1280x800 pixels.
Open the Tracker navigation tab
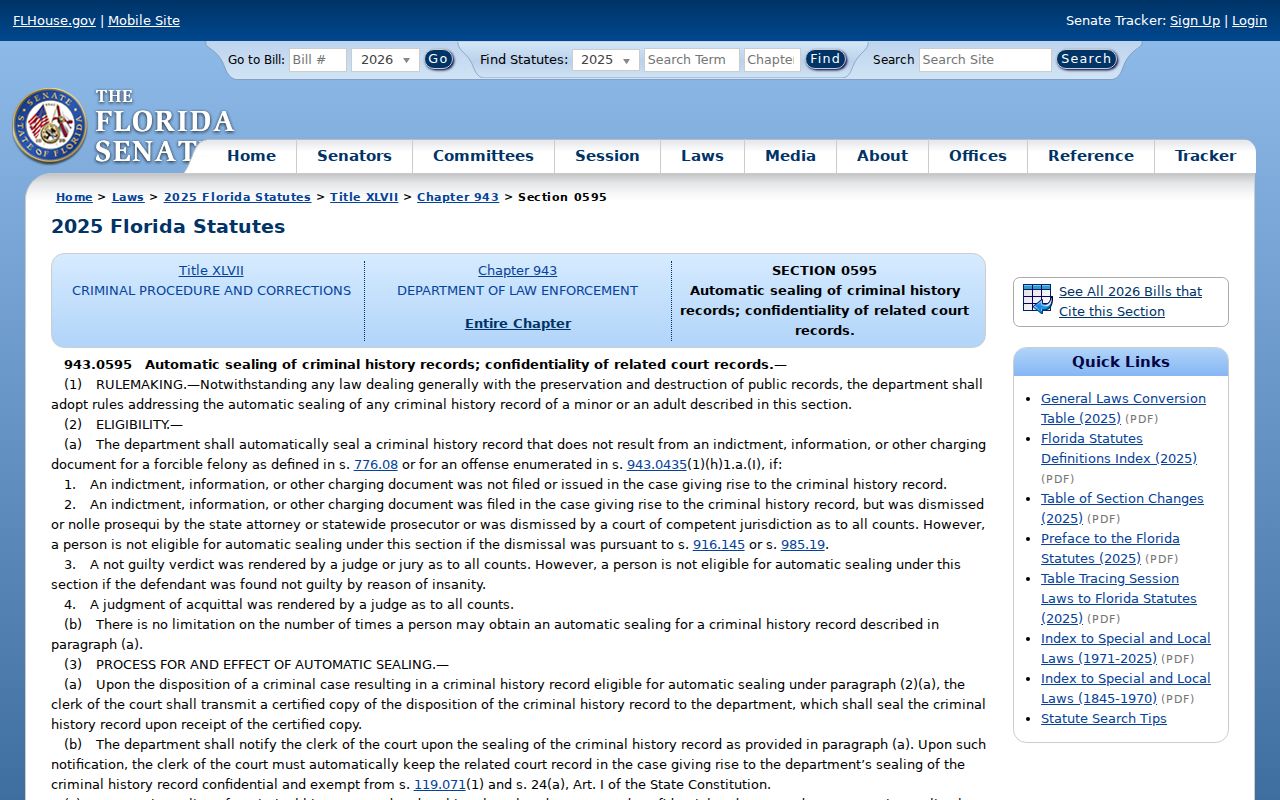1205,156
